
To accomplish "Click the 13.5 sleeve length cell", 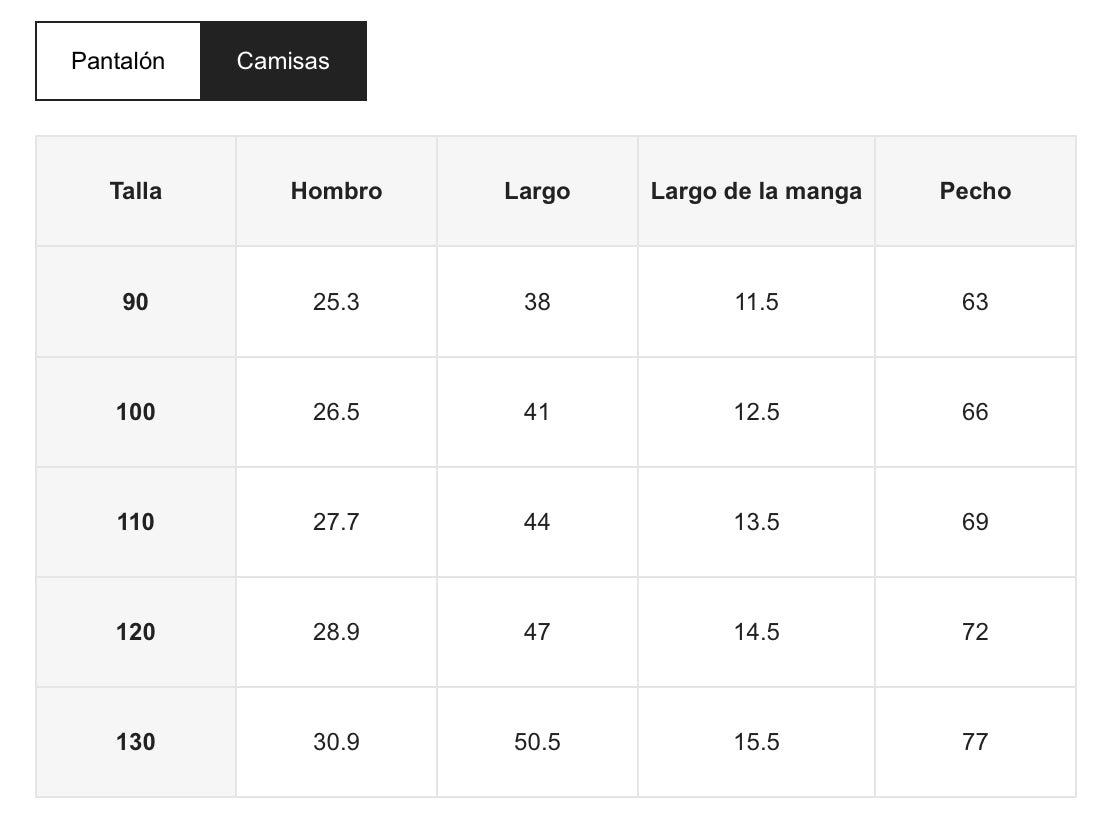I will click(756, 522).
